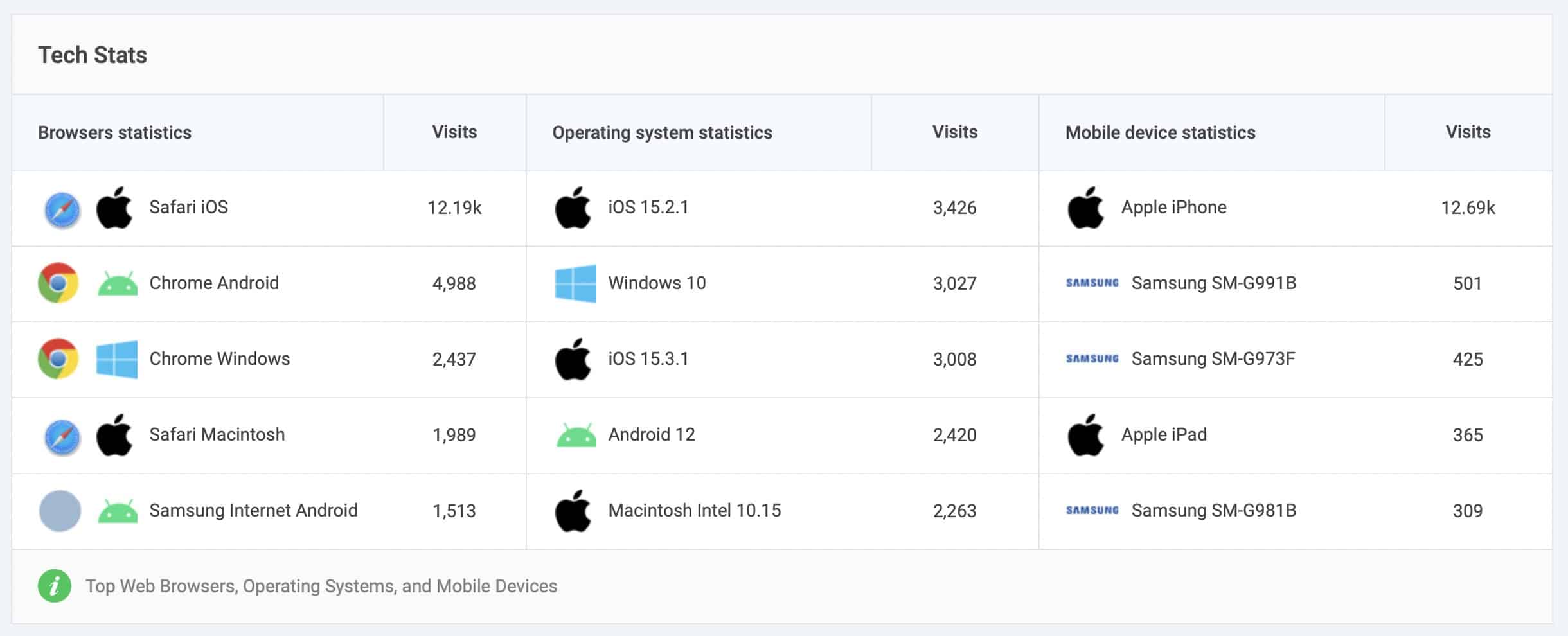Select the Samsung SM-G973F label
The width and height of the screenshot is (1568, 636).
coord(1213,359)
